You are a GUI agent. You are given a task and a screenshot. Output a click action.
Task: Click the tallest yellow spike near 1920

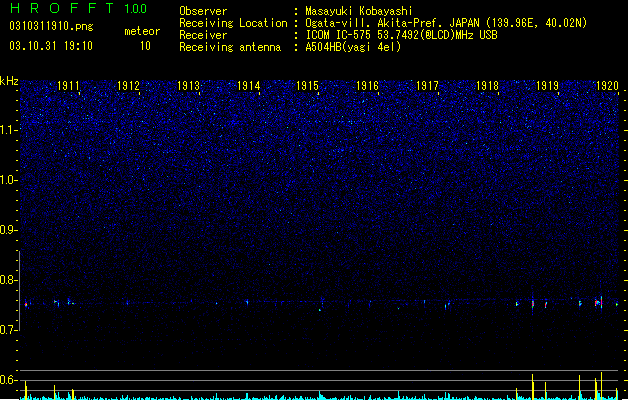pyautogui.click(x=601, y=386)
